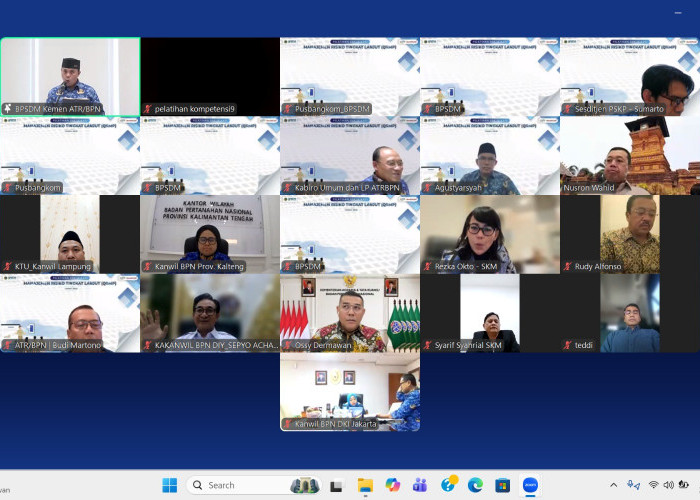
Task: Open File Explorer from the taskbar
Action: (x=365, y=485)
